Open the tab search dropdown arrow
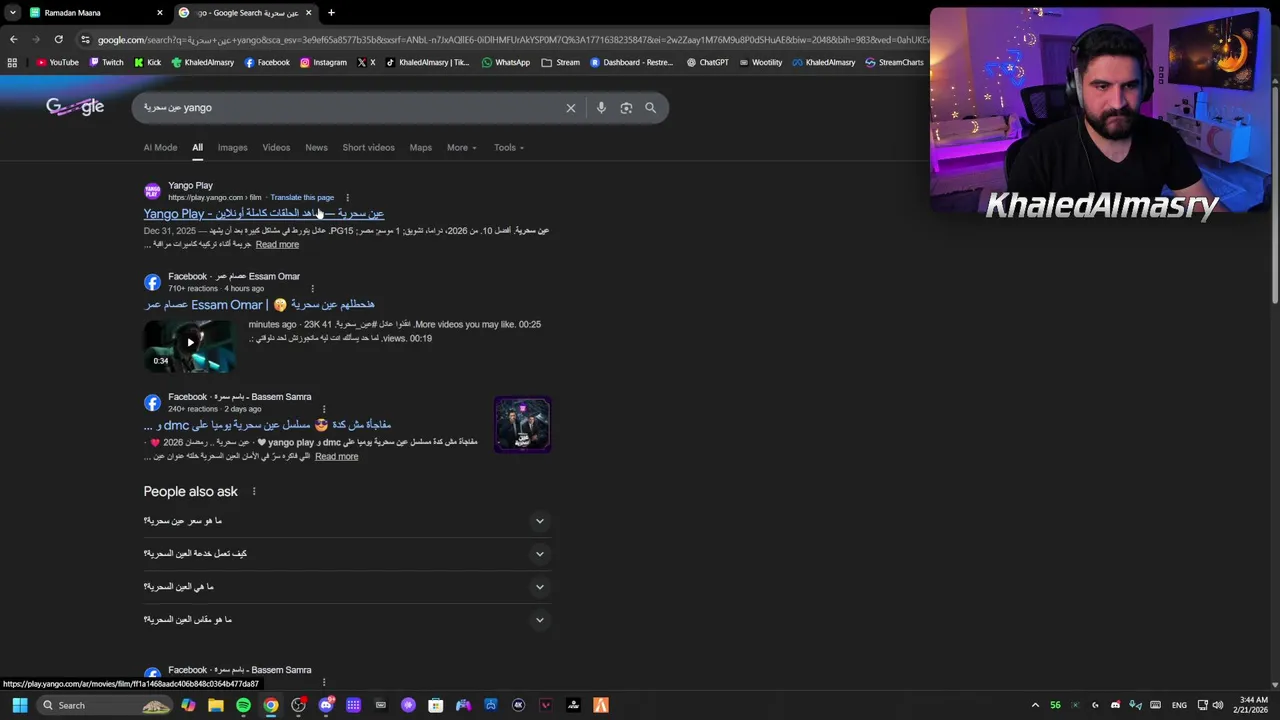The image size is (1280, 720). pos(13,13)
